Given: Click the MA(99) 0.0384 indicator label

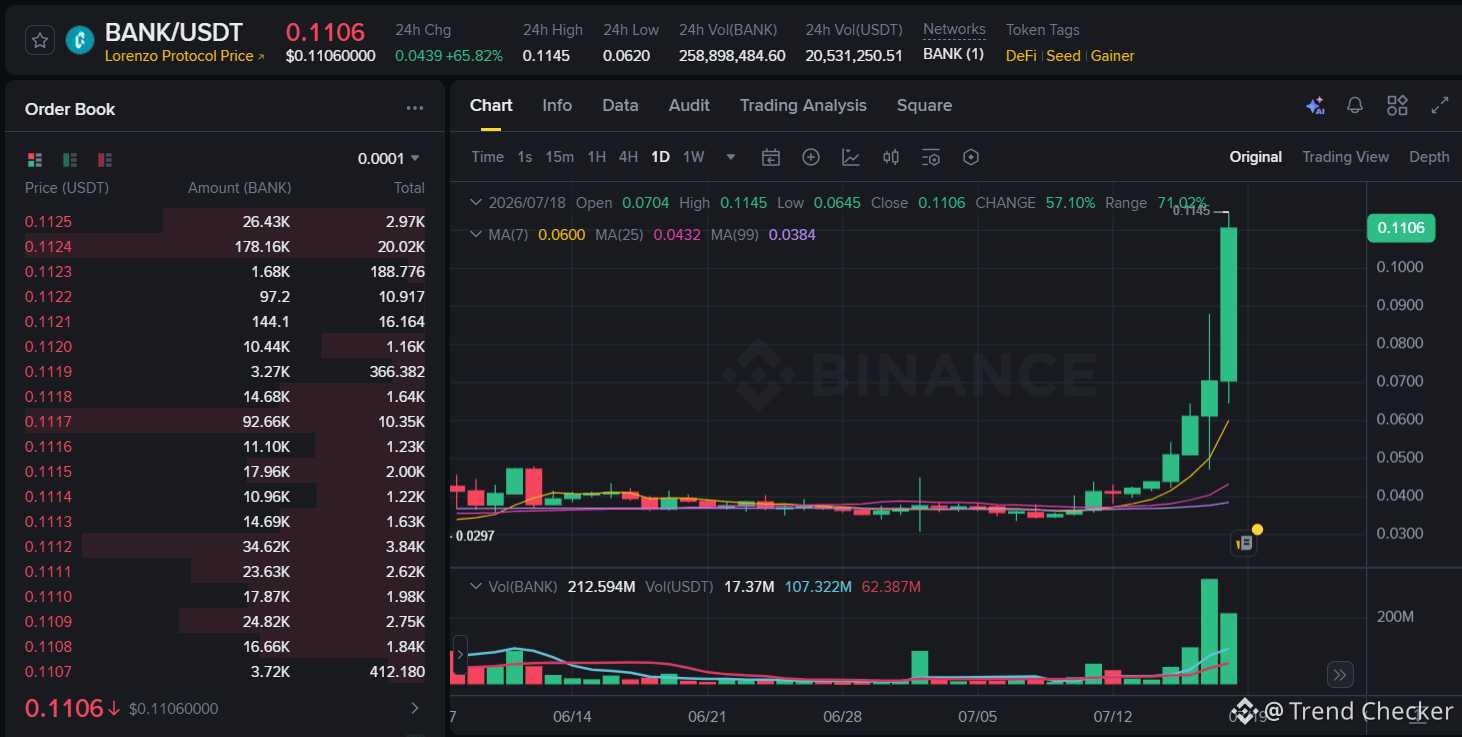Looking at the screenshot, I should click(x=764, y=235).
